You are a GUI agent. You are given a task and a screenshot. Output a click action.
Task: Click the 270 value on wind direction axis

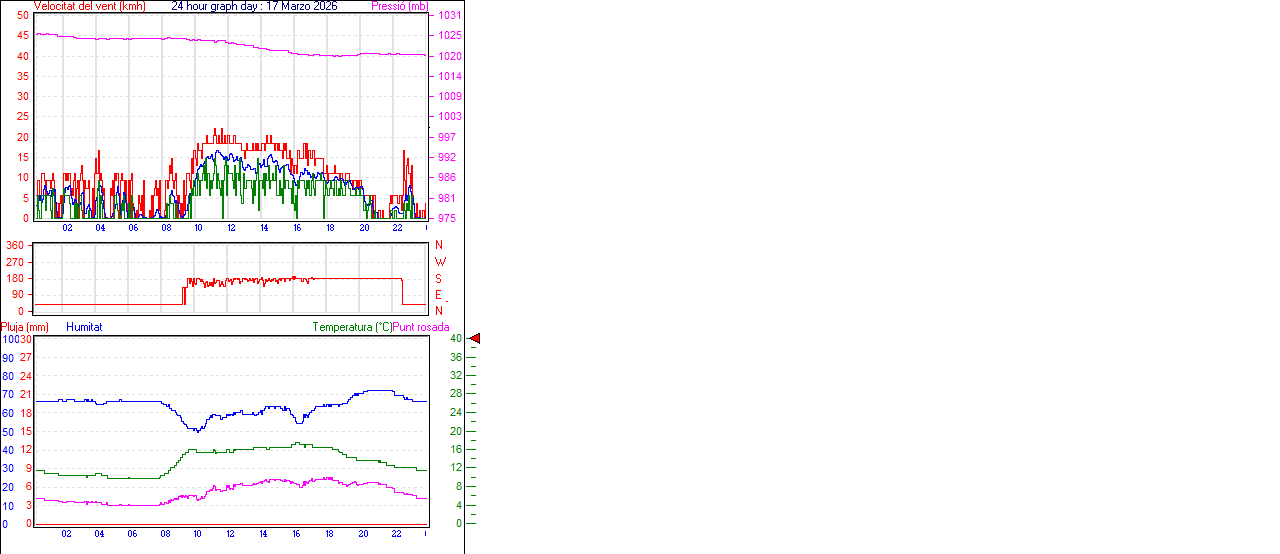15,262
